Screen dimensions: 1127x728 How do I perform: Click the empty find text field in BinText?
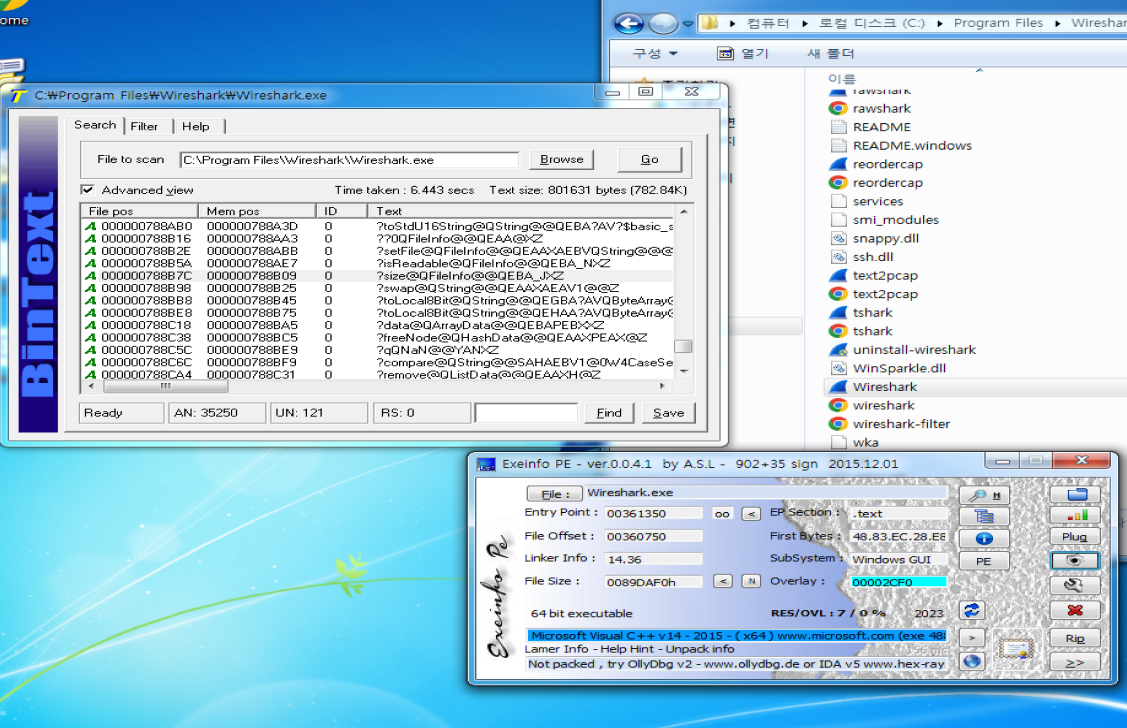tap(526, 413)
